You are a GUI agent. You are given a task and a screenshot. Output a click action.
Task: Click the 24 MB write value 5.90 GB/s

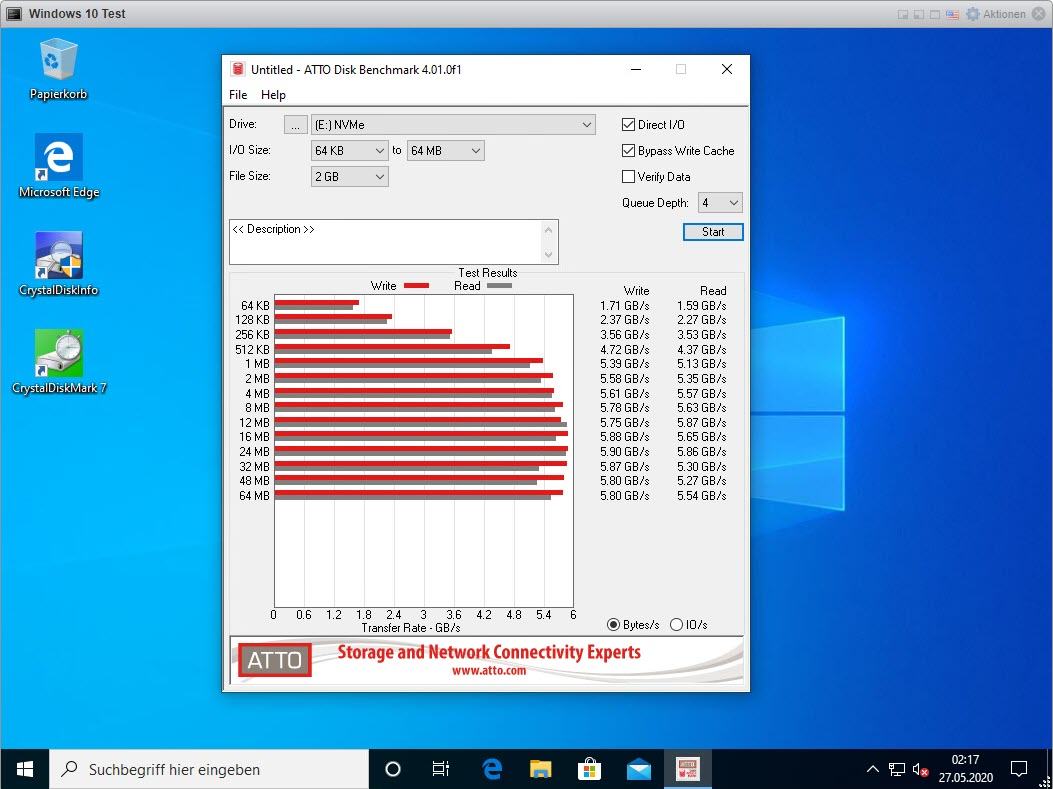[x=625, y=452]
